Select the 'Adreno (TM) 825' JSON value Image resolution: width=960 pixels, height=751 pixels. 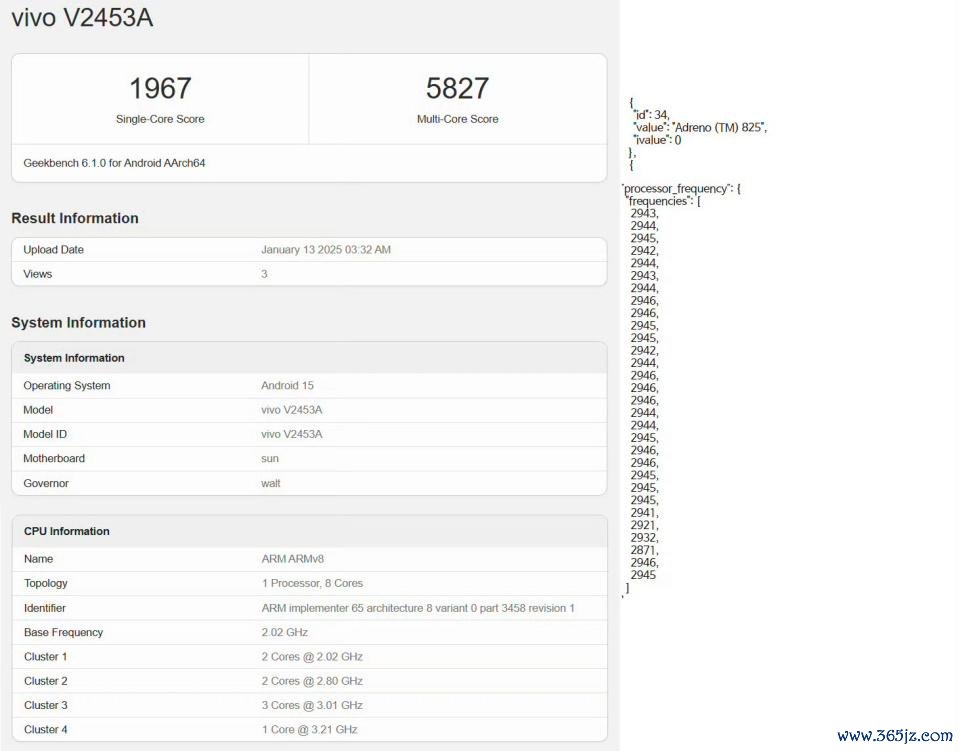tap(719, 127)
